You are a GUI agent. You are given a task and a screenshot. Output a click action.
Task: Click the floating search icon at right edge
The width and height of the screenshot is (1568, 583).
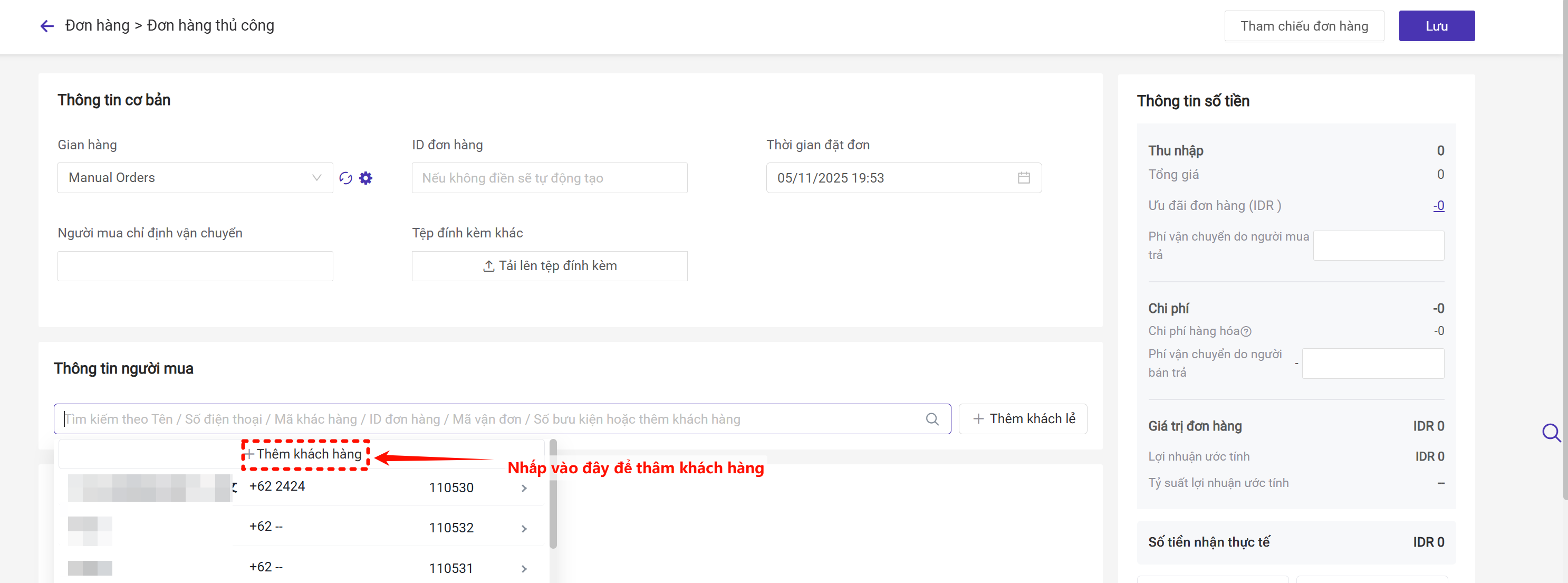coord(1551,433)
